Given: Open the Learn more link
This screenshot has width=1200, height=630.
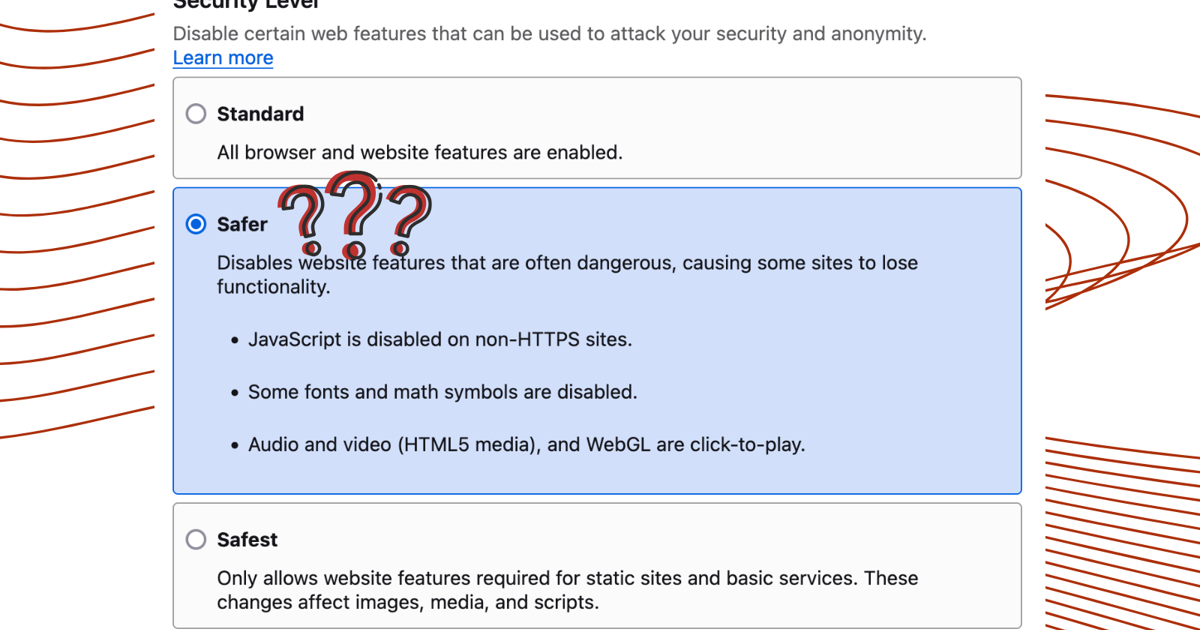Looking at the screenshot, I should click(223, 57).
